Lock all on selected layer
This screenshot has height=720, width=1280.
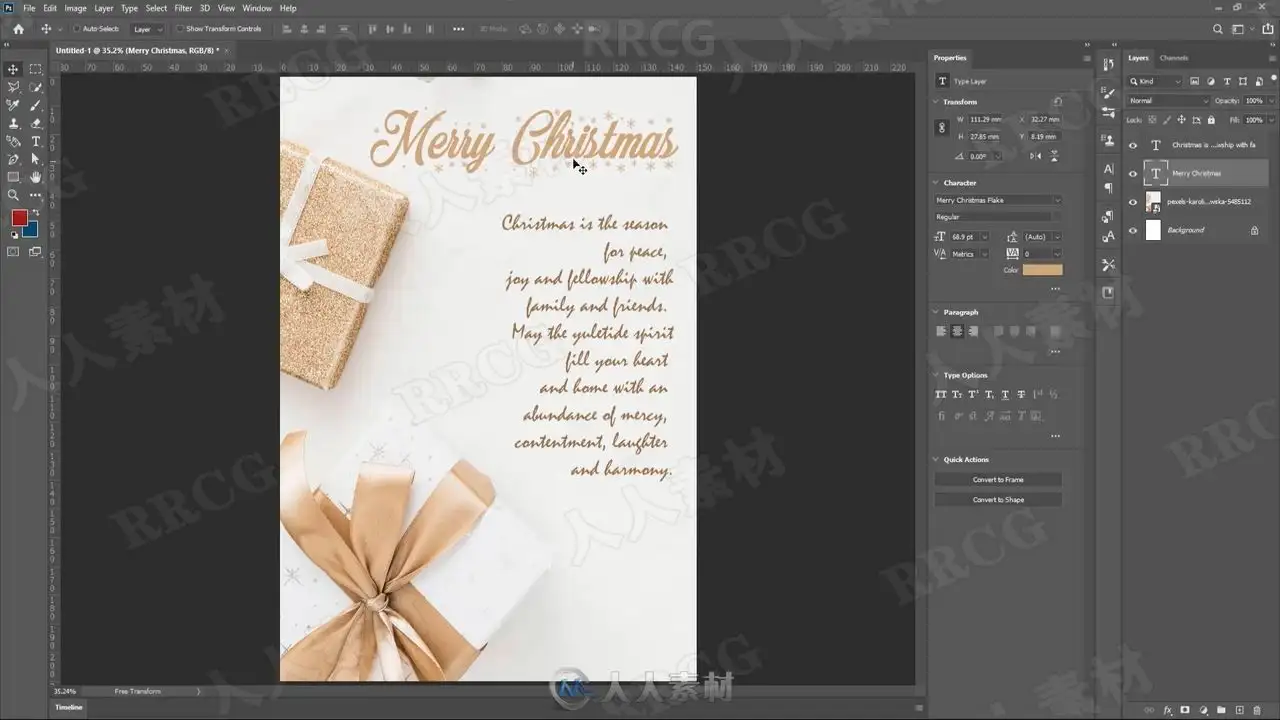(1212, 119)
